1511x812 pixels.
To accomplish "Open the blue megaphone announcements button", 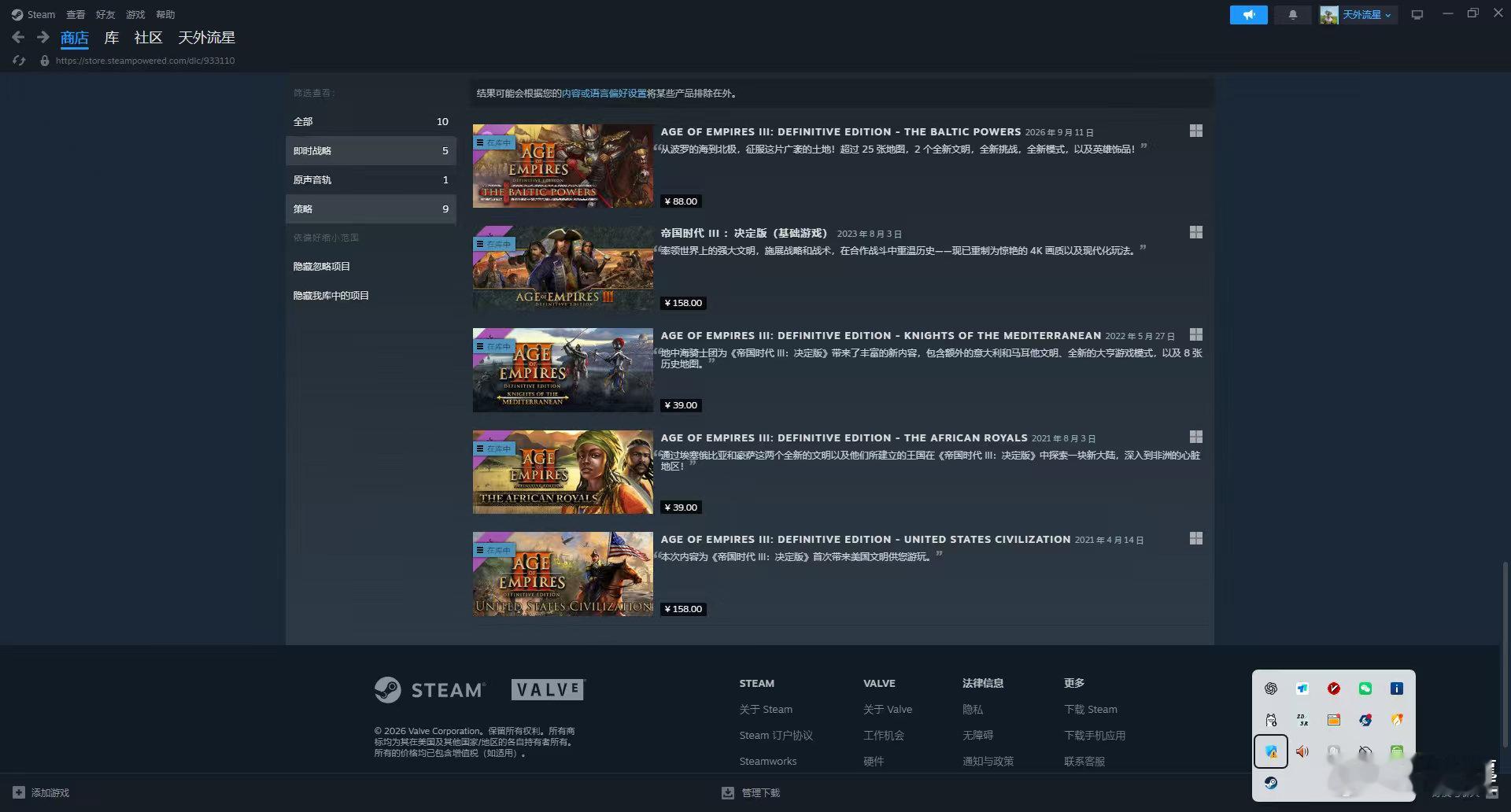I will point(1248,15).
